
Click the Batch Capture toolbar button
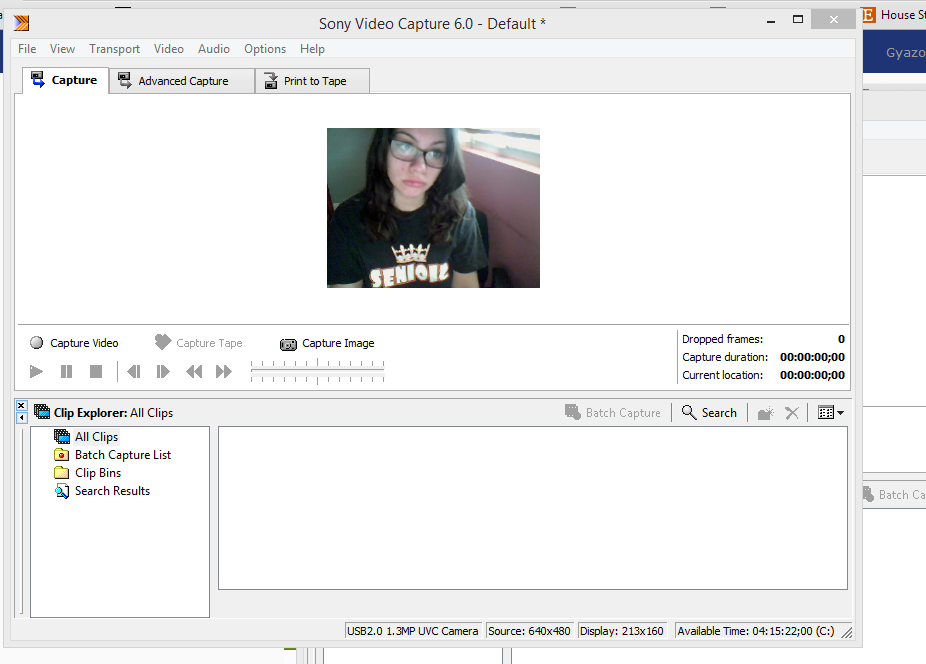[613, 412]
